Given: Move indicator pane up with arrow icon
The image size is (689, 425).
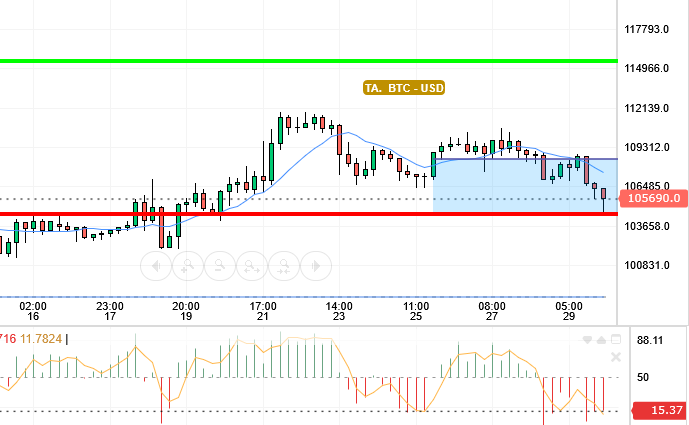Looking at the screenshot, I should tap(602, 340).
